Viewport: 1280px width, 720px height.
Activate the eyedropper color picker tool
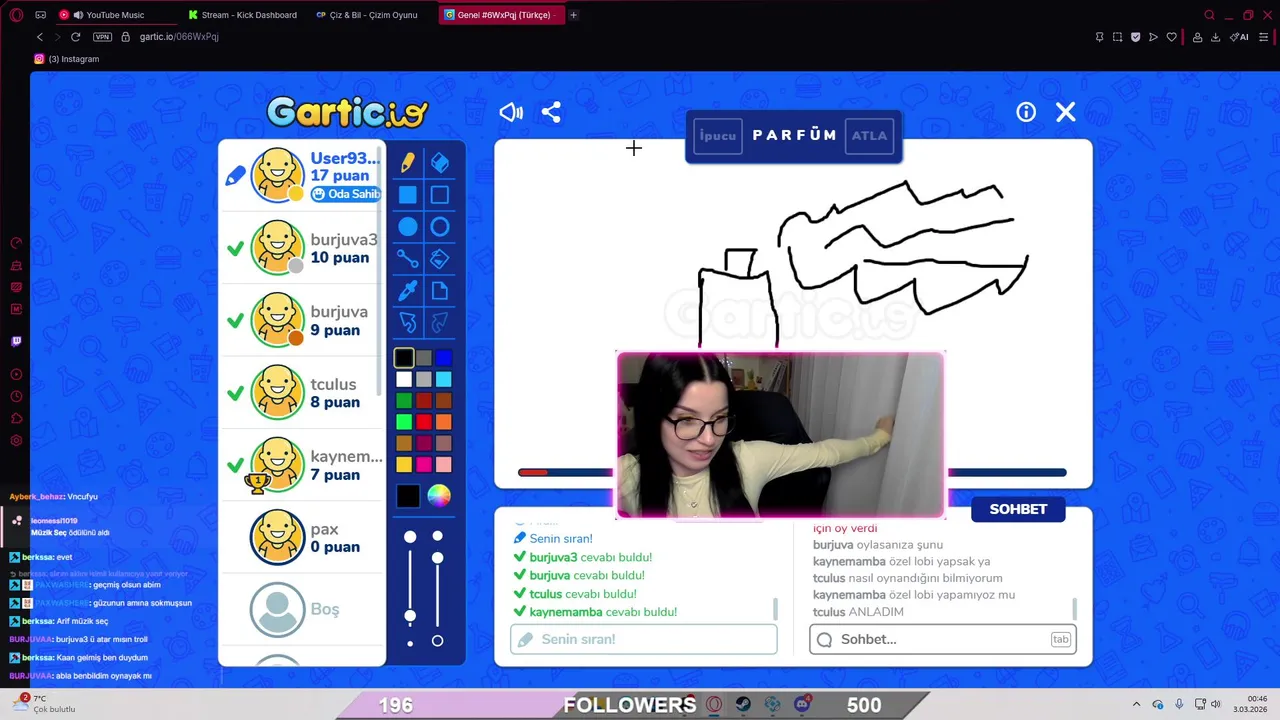pyautogui.click(x=408, y=291)
